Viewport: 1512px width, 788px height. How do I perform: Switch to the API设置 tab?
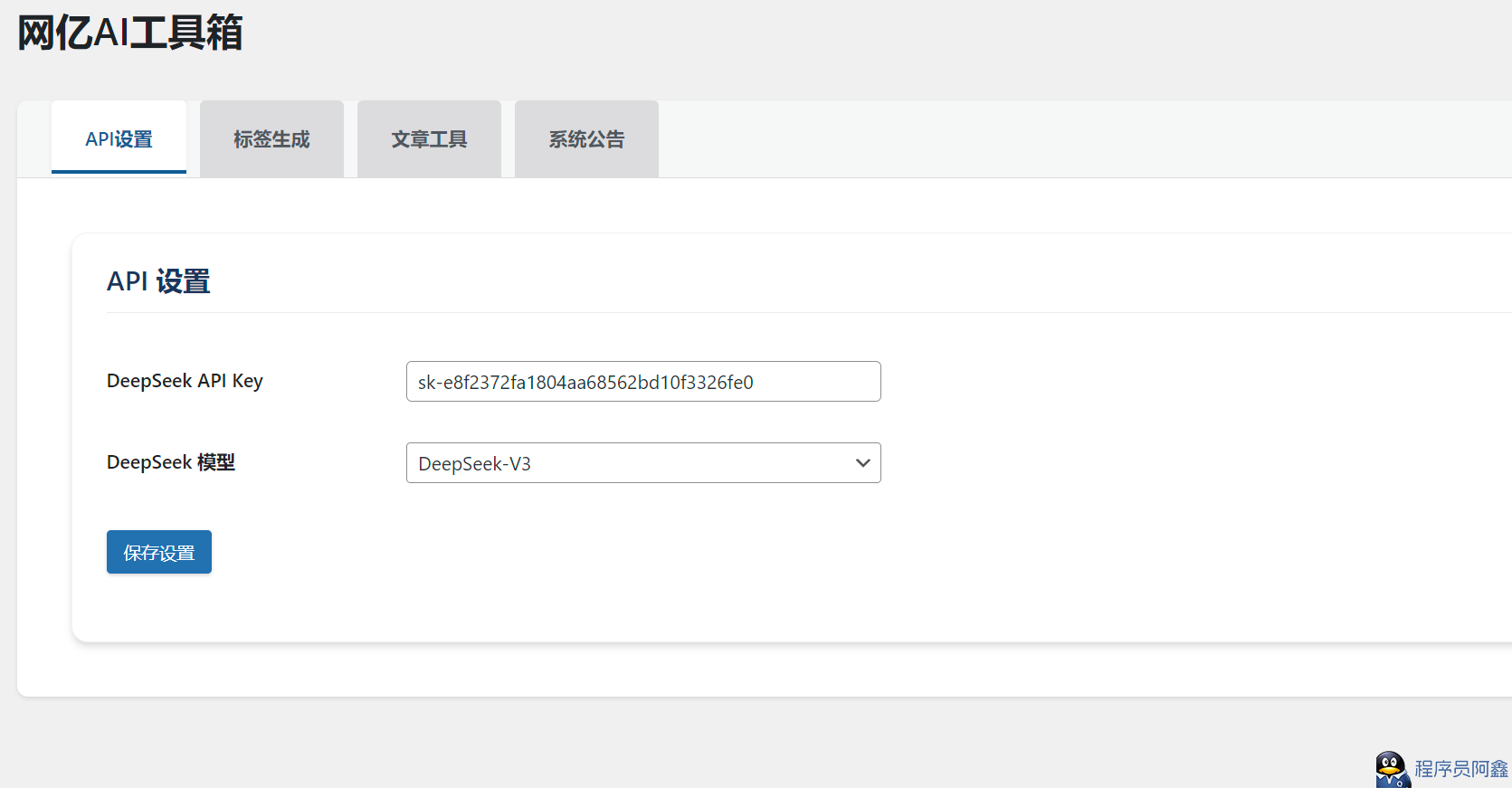pyautogui.click(x=119, y=138)
